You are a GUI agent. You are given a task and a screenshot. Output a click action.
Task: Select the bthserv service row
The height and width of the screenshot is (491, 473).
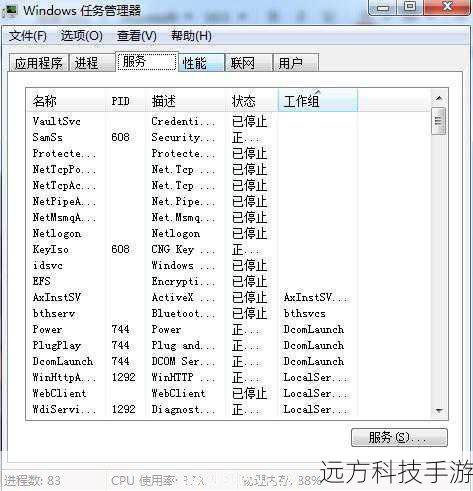pos(228,313)
